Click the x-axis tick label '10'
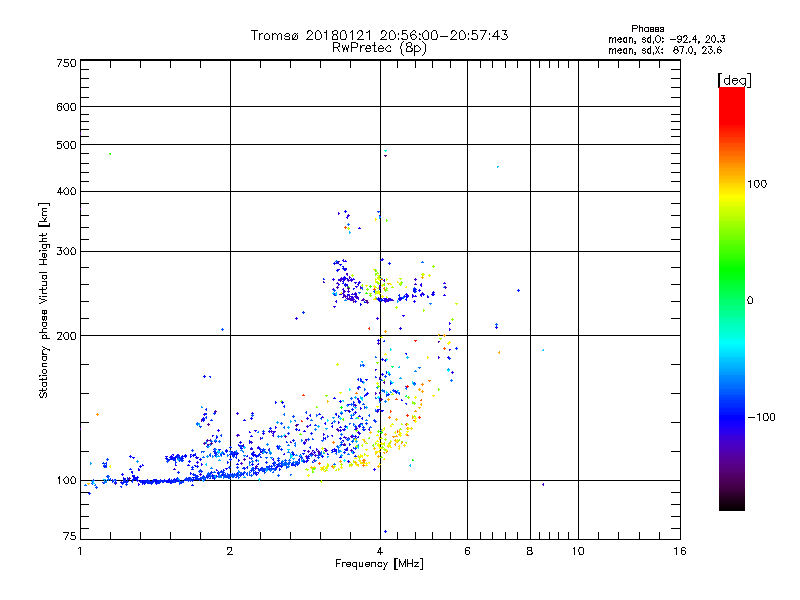Image resolution: width=800 pixels, height=600 pixels. (578, 551)
